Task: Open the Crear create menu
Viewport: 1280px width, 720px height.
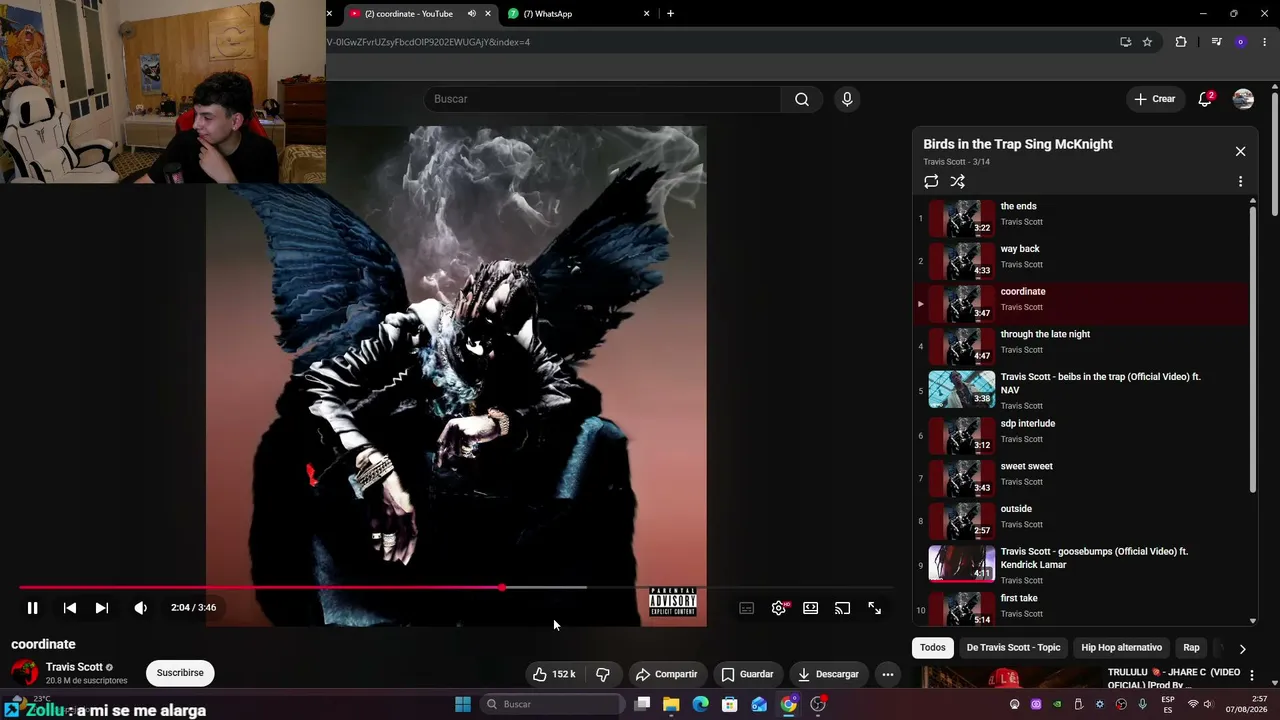Action: coord(1155,99)
